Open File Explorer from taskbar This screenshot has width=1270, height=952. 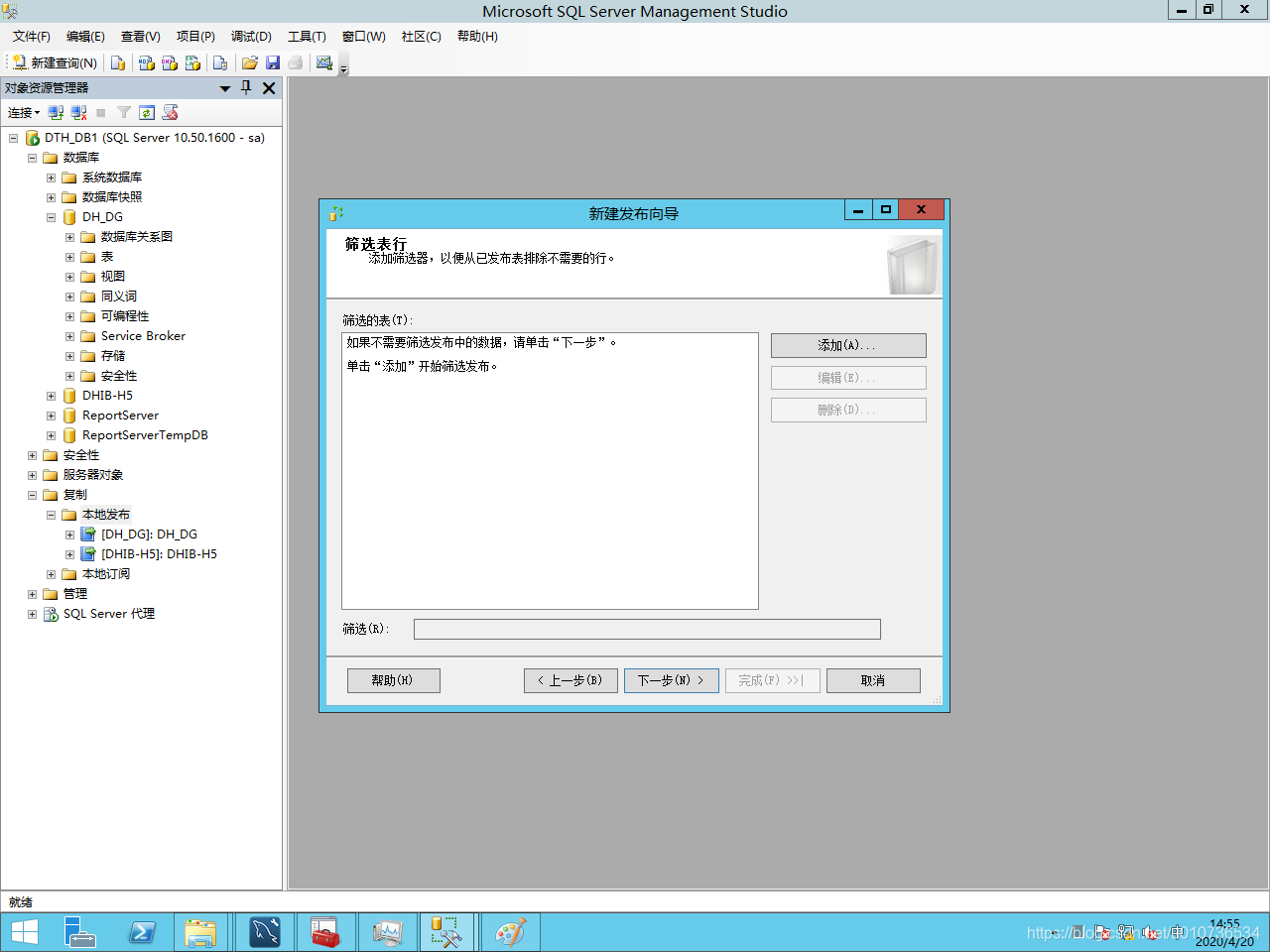pyautogui.click(x=200, y=933)
